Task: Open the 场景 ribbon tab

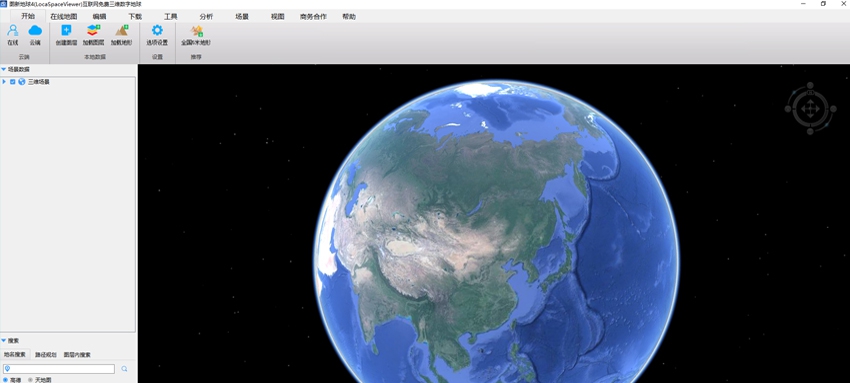Action: (x=242, y=16)
